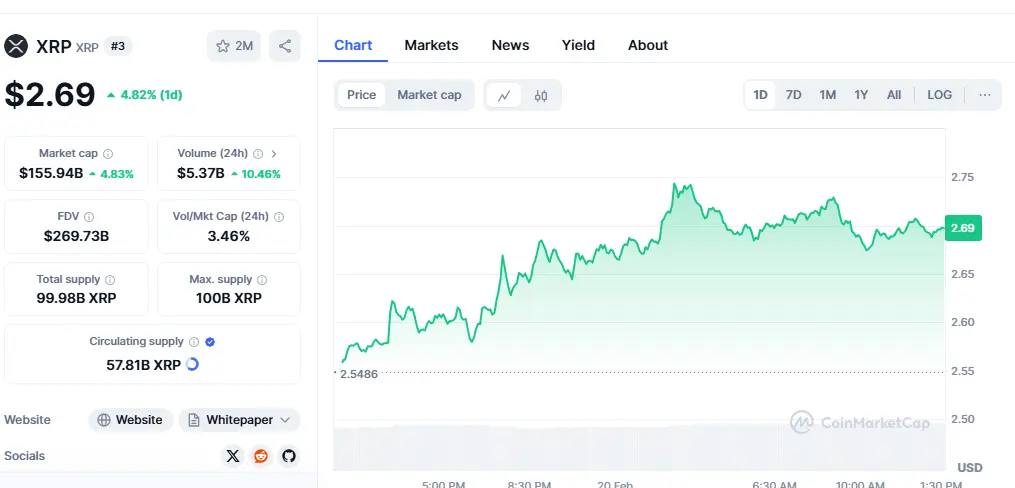Click the share icon next to XRP

click(x=285, y=46)
